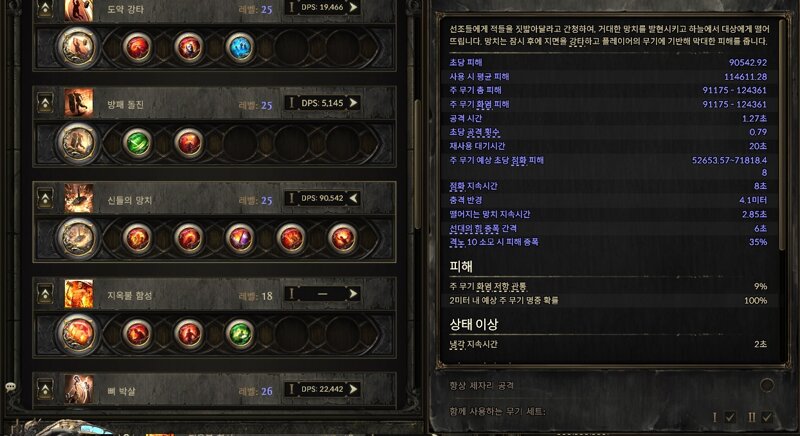
Task: Toggle weapon set I checkbox
Action: [x=730, y=417]
